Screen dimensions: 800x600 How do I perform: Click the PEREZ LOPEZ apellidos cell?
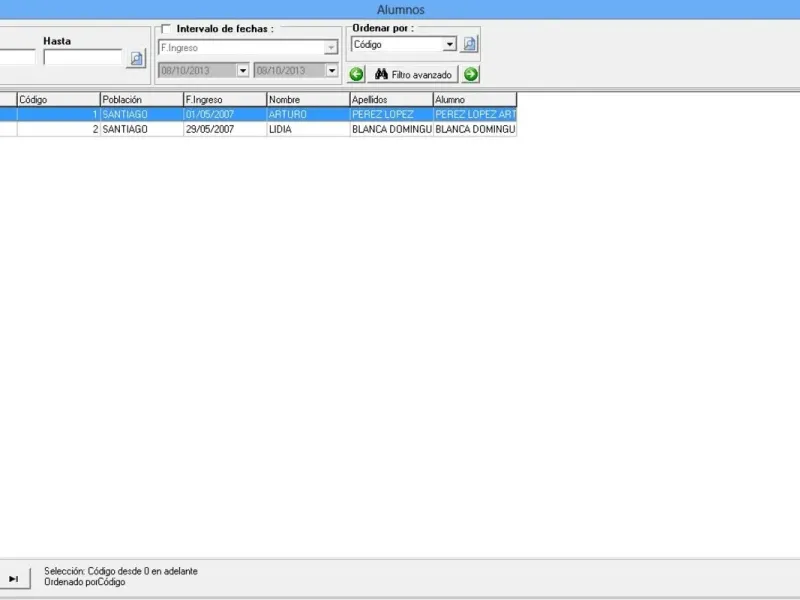pos(391,114)
